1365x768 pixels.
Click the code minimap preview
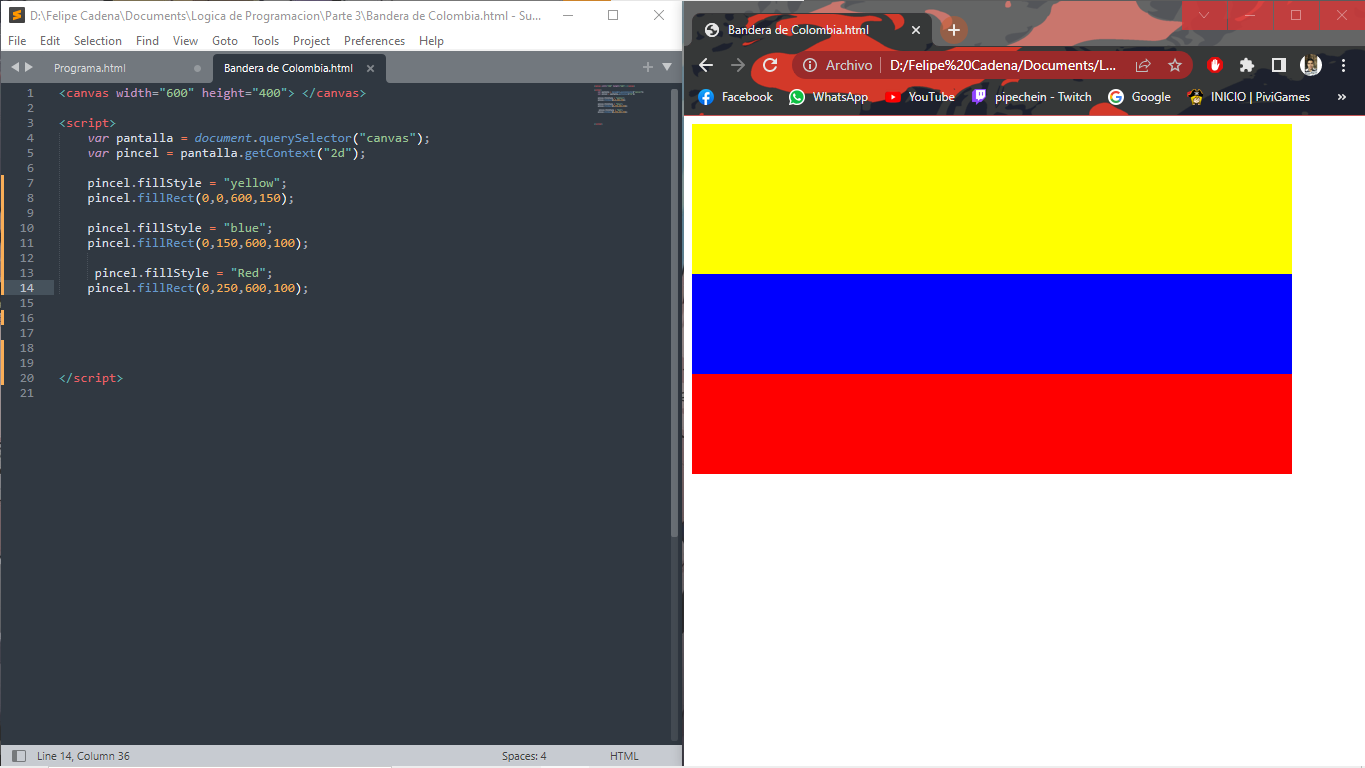(x=619, y=104)
